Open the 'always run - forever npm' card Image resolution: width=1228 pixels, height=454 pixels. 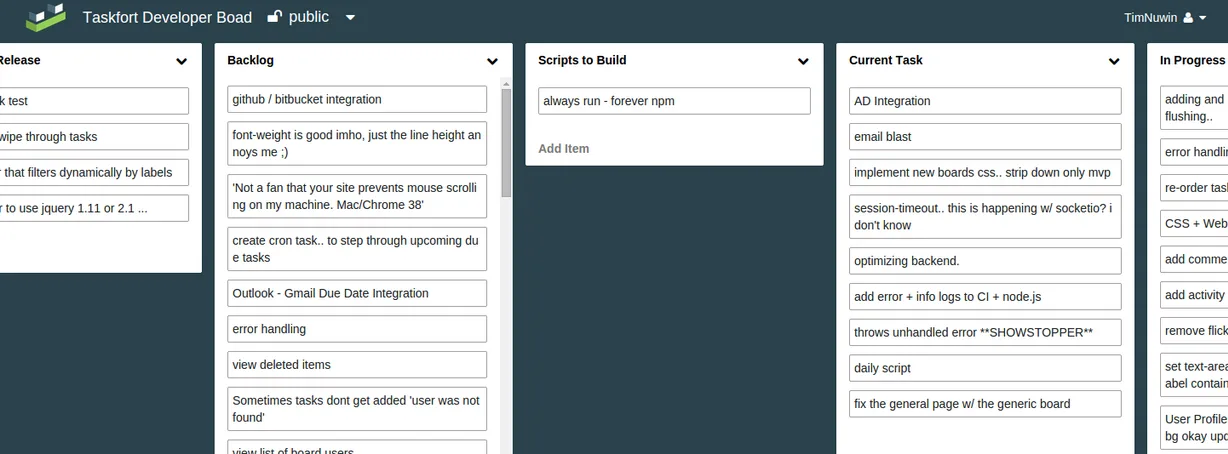(x=674, y=101)
